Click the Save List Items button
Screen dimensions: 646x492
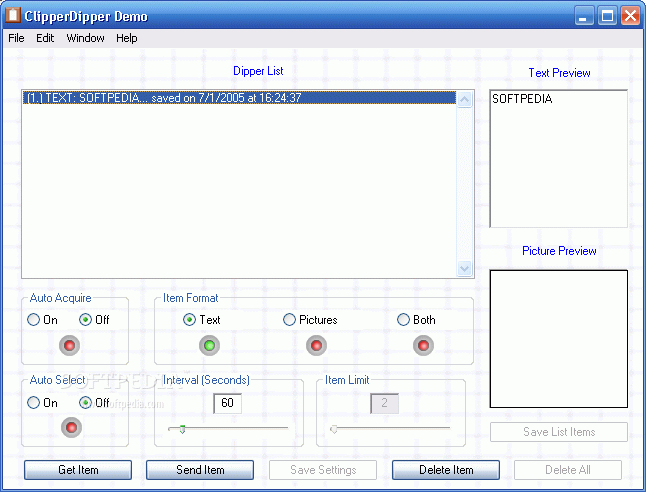[x=559, y=432]
